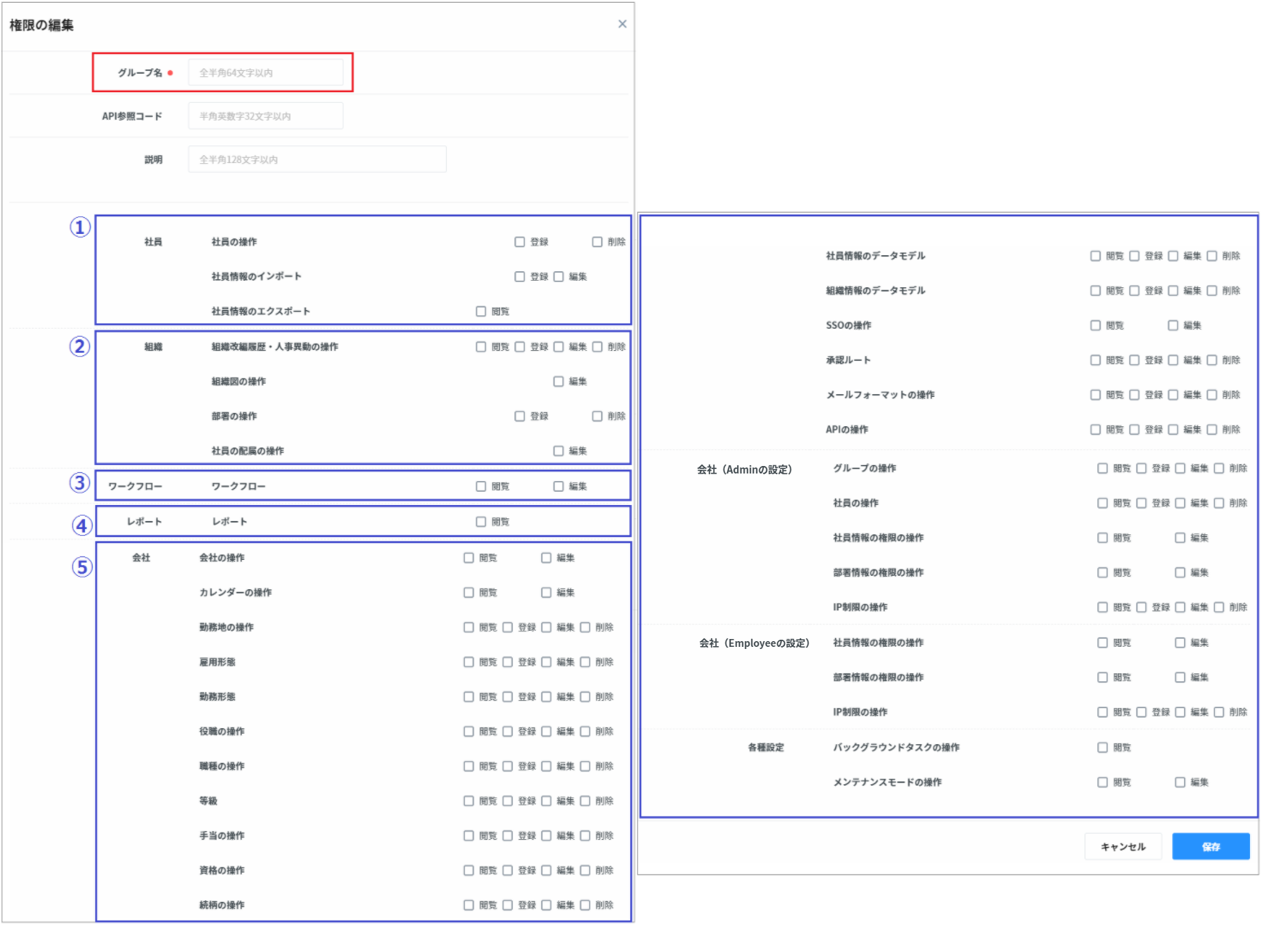Check 閲覧 for バックグラウンドタスクの操作
The height and width of the screenshot is (925, 1261).
coord(1103,747)
